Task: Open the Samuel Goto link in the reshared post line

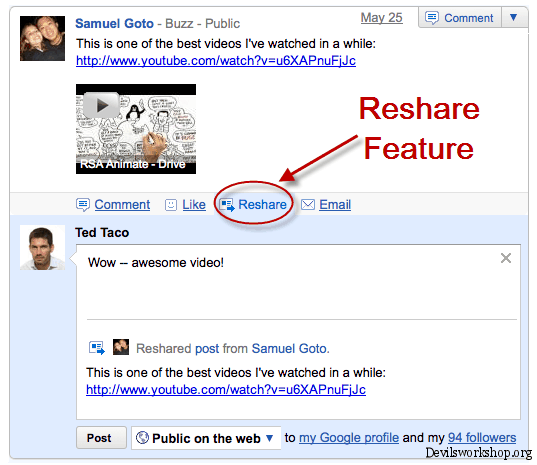Action: pos(290,349)
